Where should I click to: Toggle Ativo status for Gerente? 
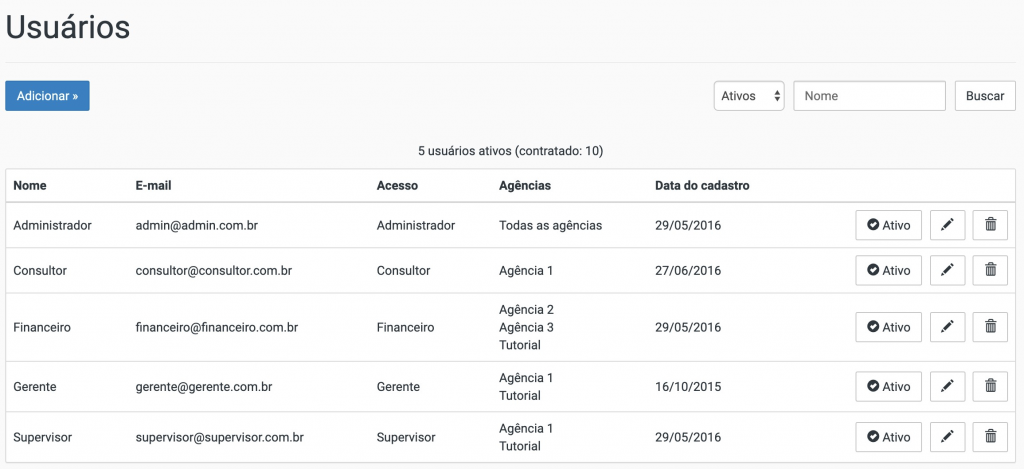pyautogui.click(x=888, y=387)
